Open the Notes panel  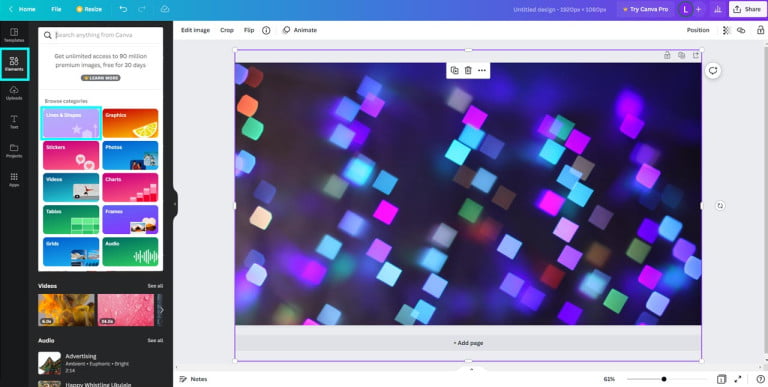coord(193,379)
